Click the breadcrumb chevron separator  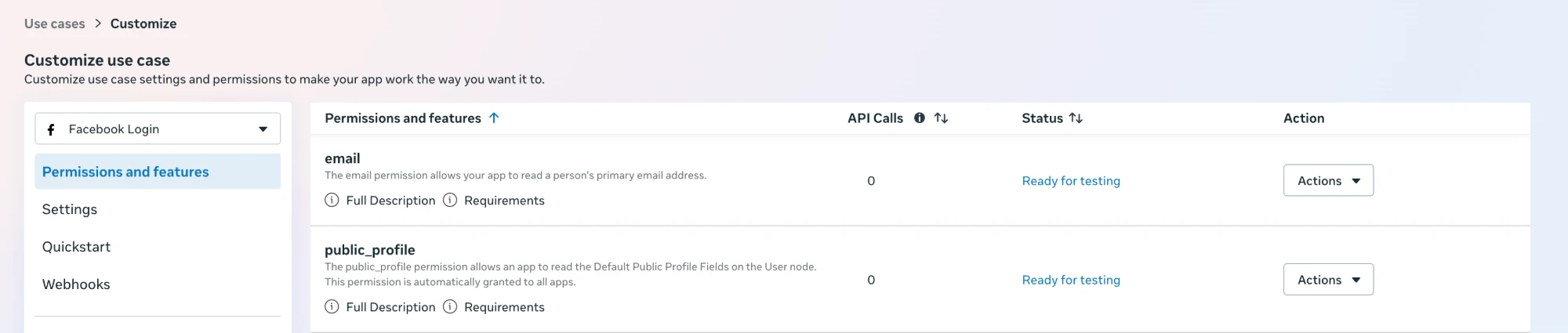click(98, 24)
